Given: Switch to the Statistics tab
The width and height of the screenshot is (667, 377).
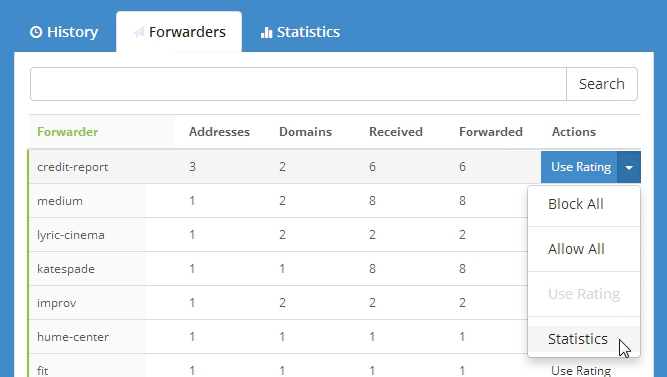Looking at the screenshot, I should (x=300, y=32).
